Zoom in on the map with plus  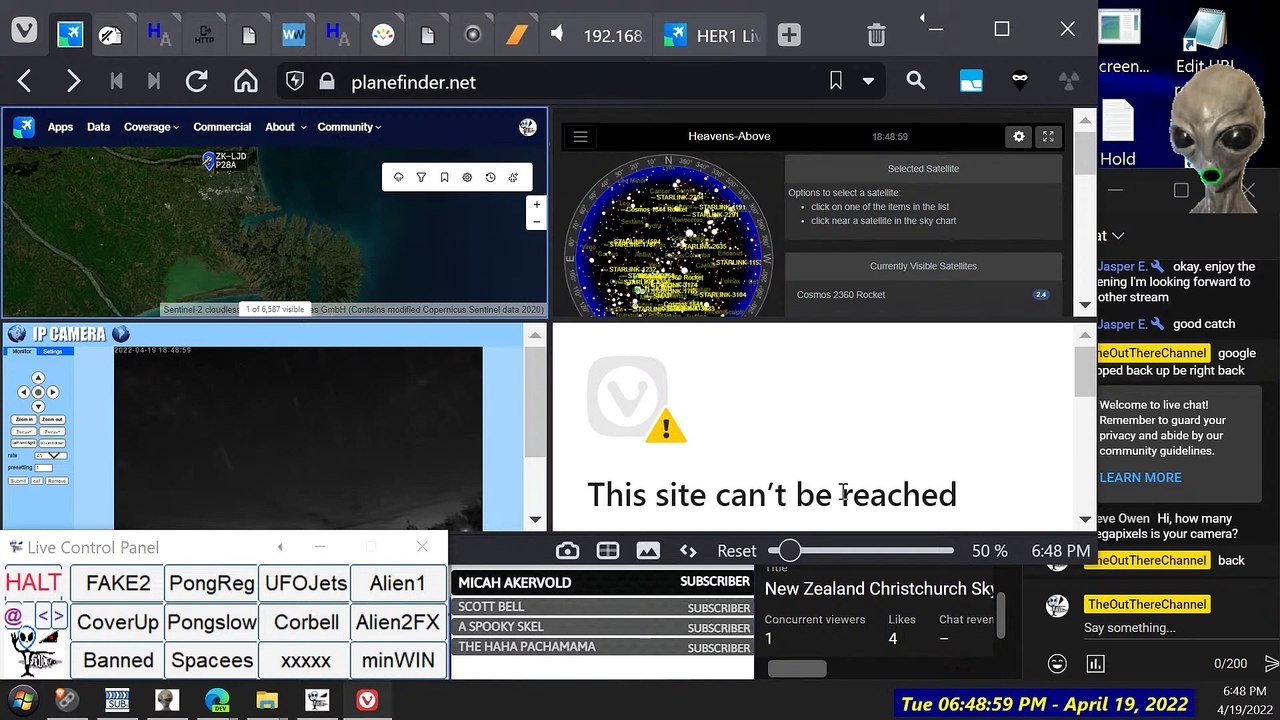tap(537, 205)
